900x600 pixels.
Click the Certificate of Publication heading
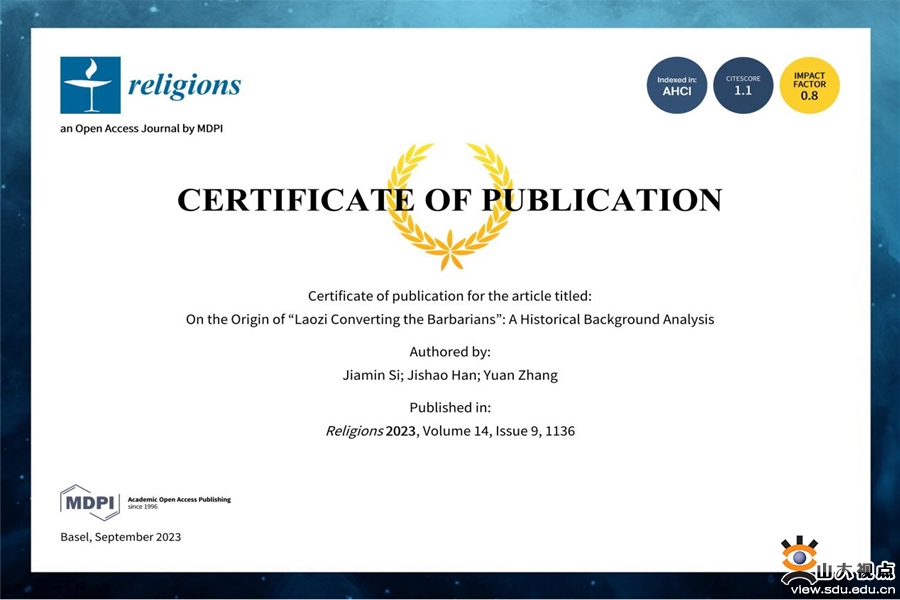[x=449, y=200]
